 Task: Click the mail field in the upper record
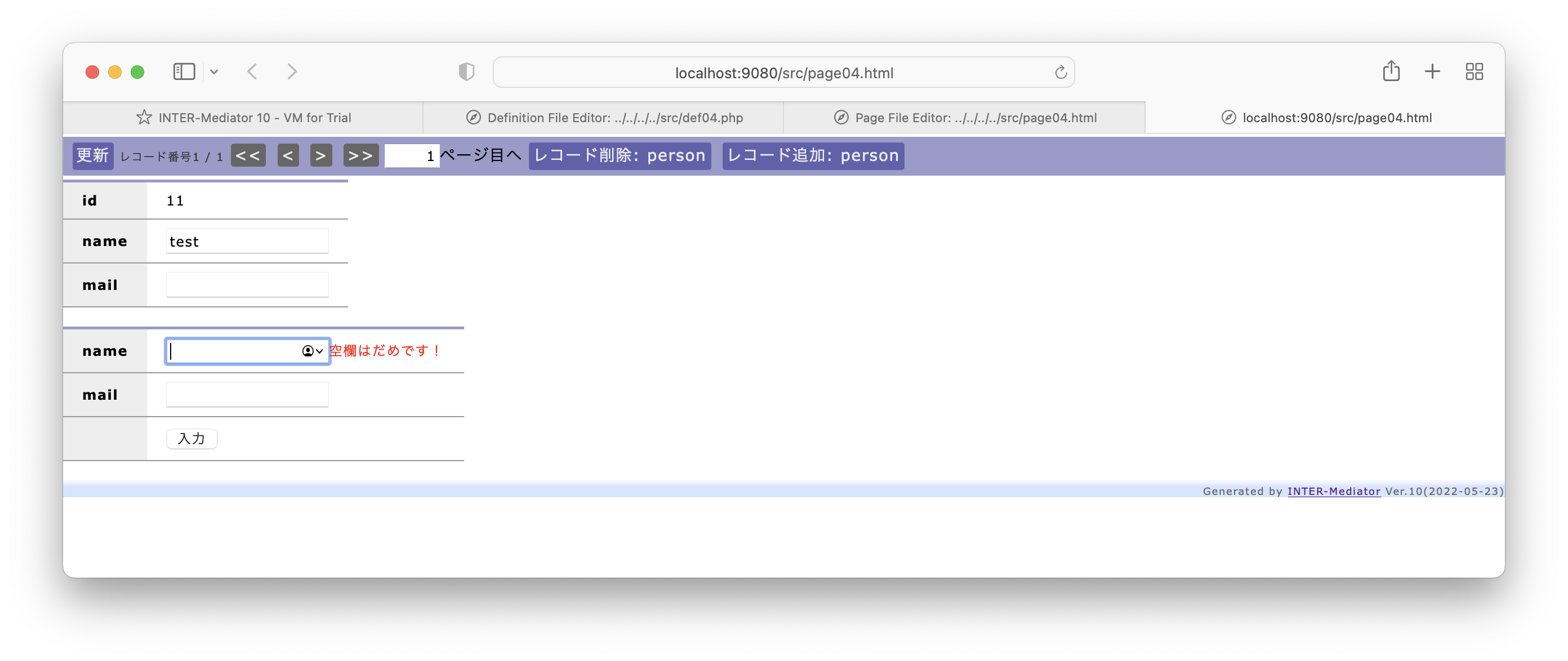247,285
